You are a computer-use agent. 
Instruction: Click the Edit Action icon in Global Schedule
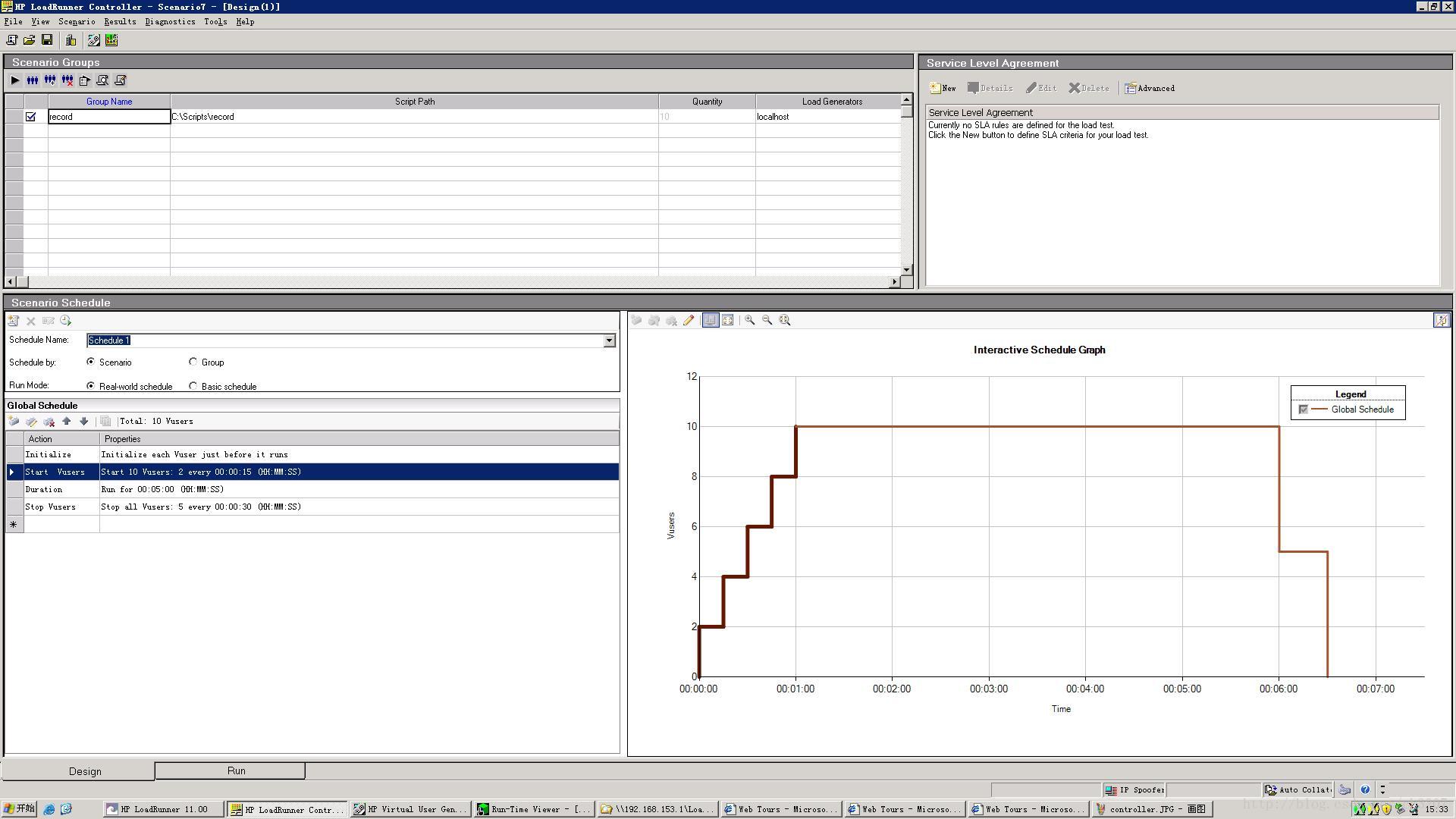coord(31,422)
